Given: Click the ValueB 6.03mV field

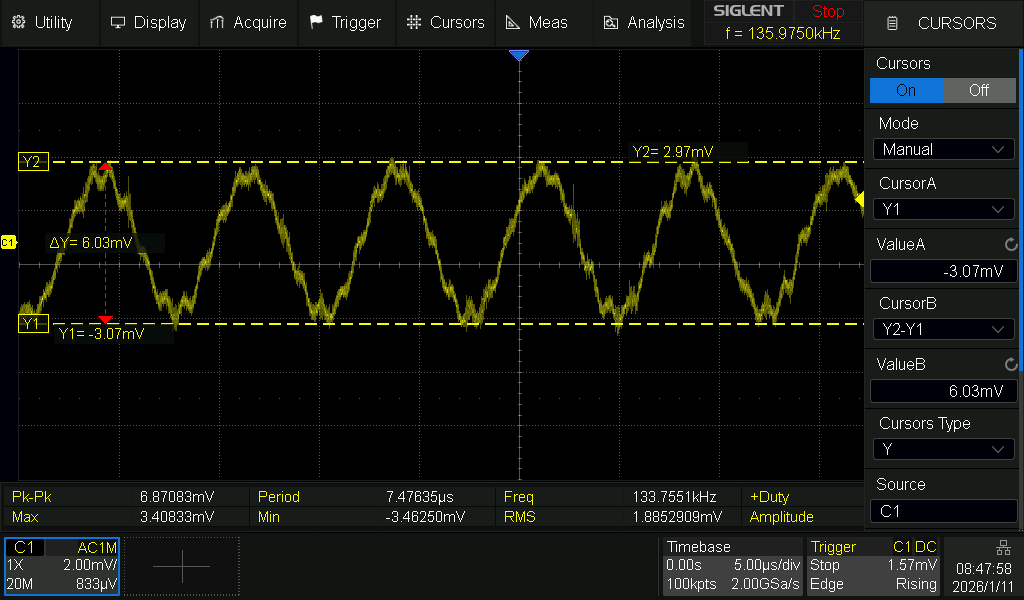Looking at the screenshot, I should click(x=944, y=391).
